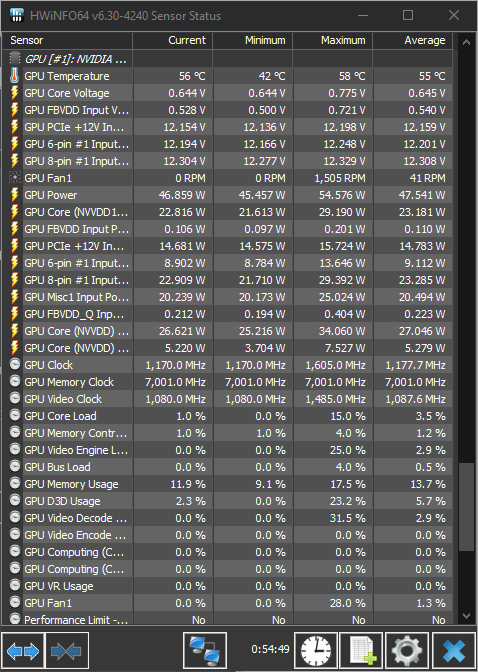Image resolution: width=478 pixels, height=672 pixels.
Task: Click the GPU Misc1 Input Power lightning icon
Action: point(15,297)
